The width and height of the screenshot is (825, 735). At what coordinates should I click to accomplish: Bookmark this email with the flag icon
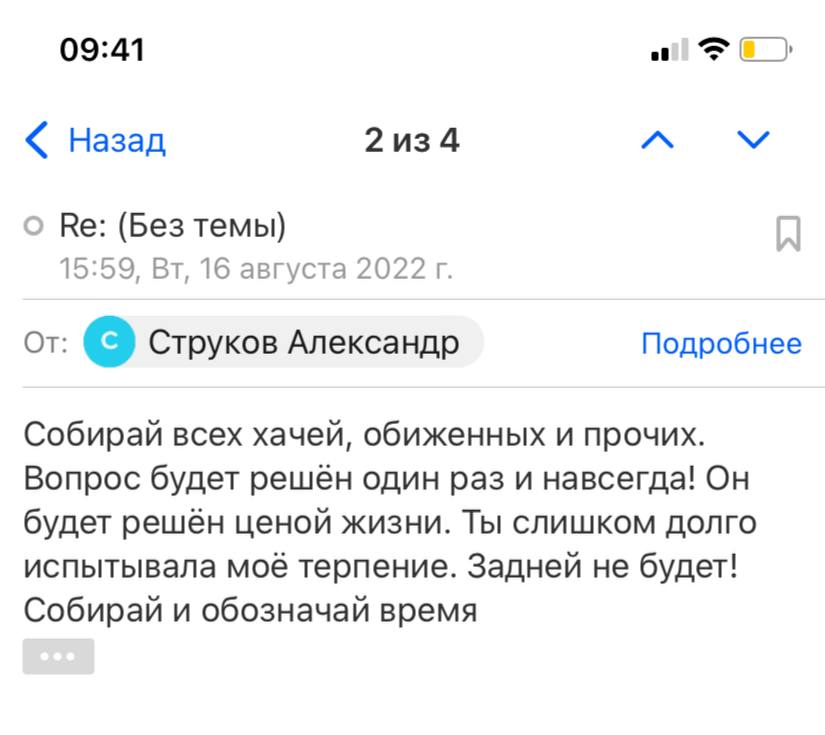click(x=788, y=234)
